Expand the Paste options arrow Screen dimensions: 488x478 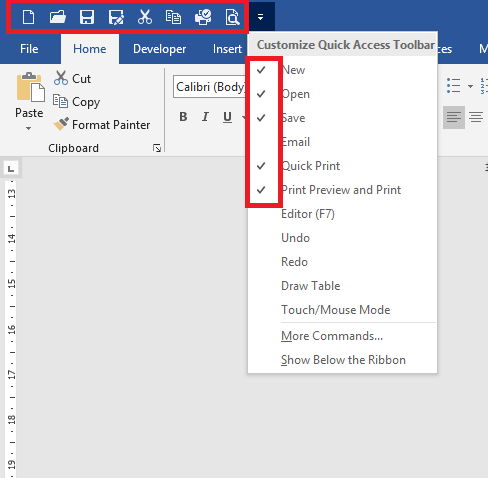coord(29,128)
